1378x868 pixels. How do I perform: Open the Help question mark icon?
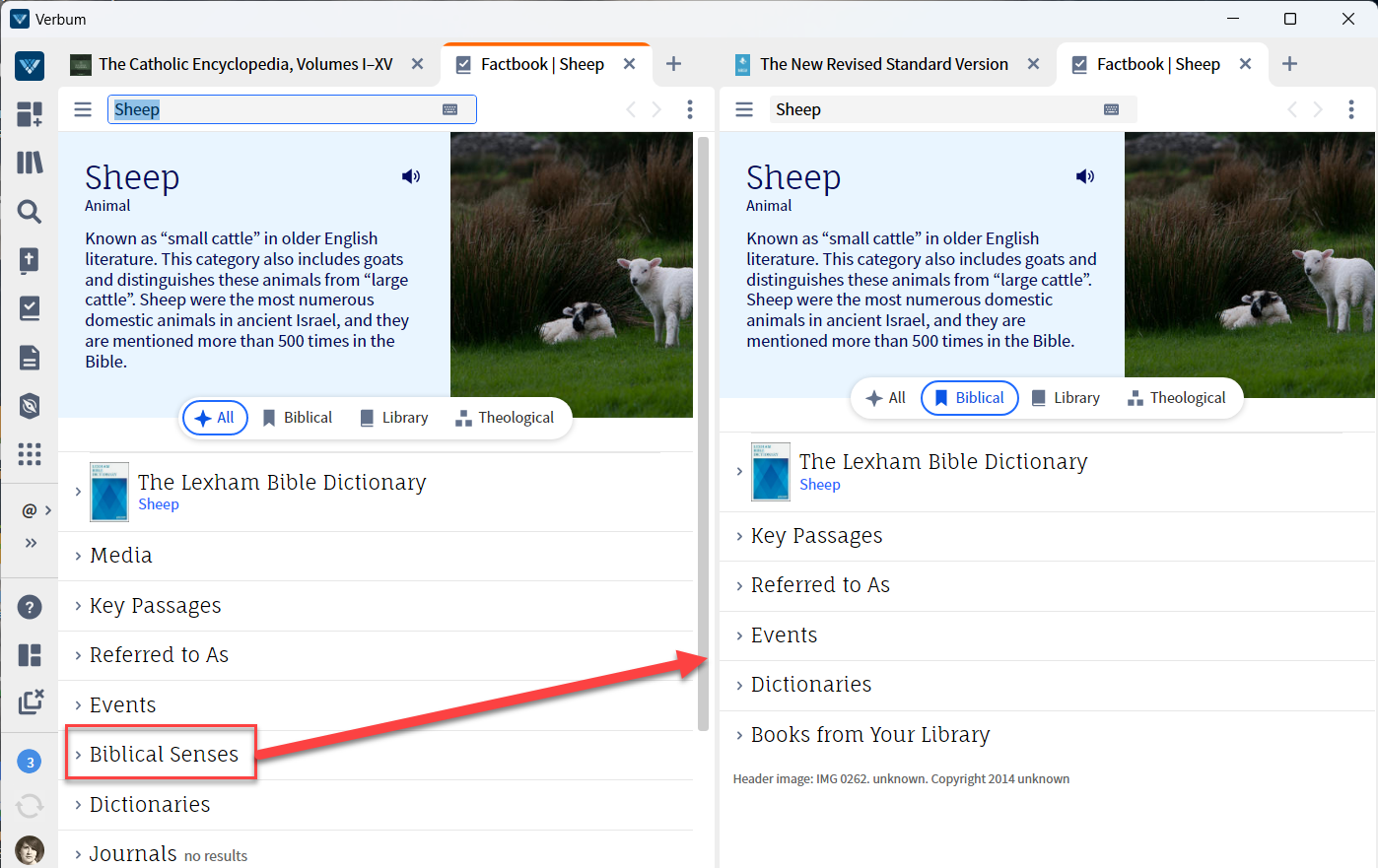click(30, 607)
